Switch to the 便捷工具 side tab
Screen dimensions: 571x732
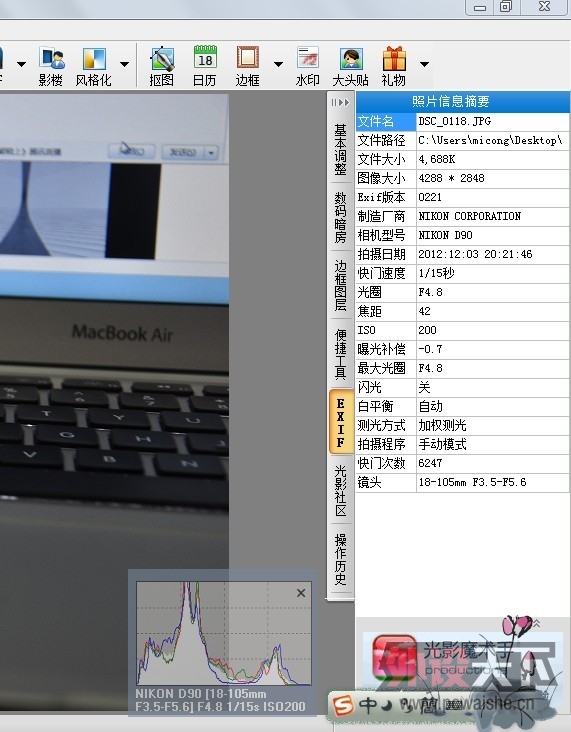(x=340, y=354)
